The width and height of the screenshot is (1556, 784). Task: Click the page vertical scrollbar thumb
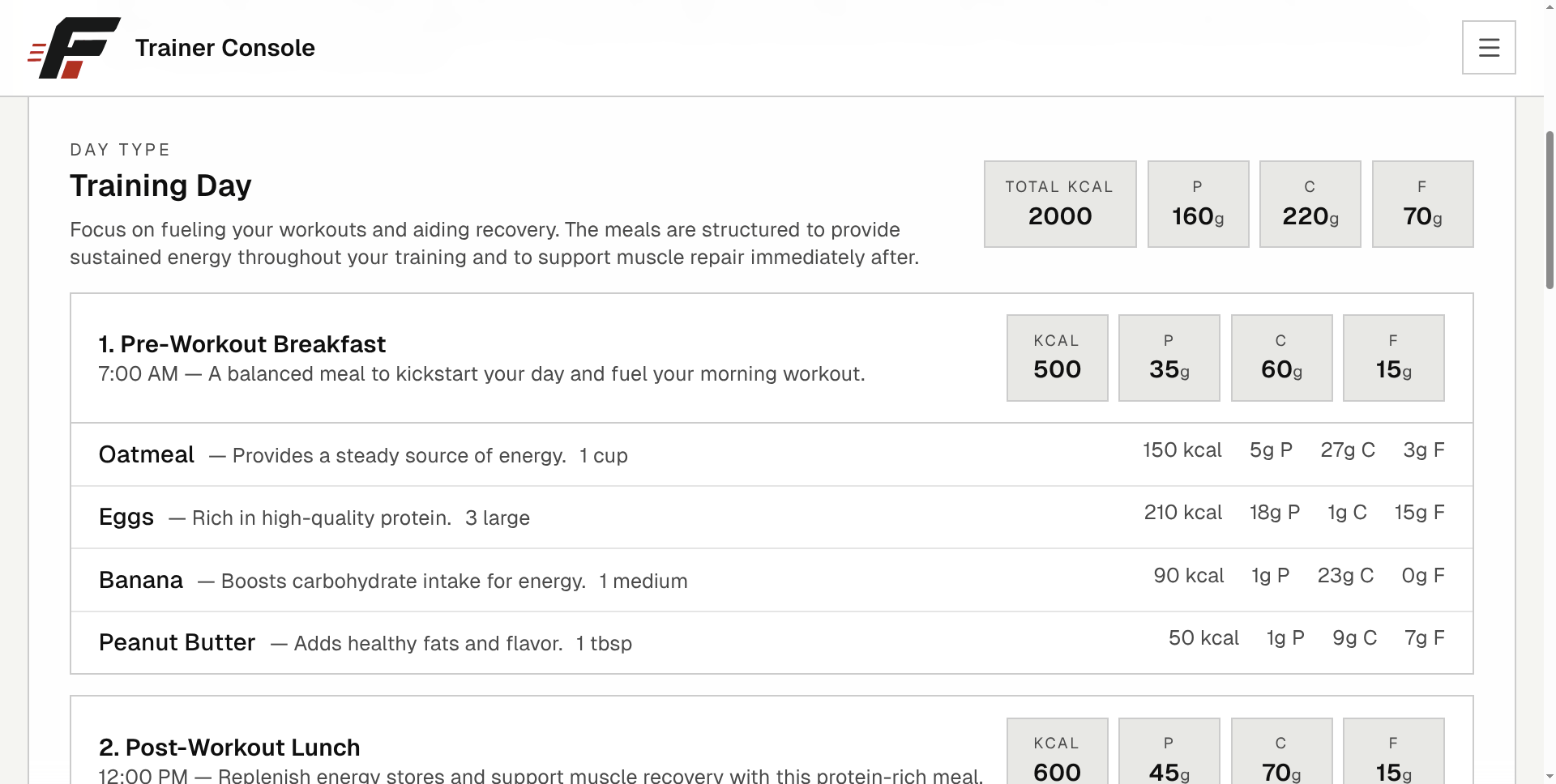click(x=1550, y=209)
